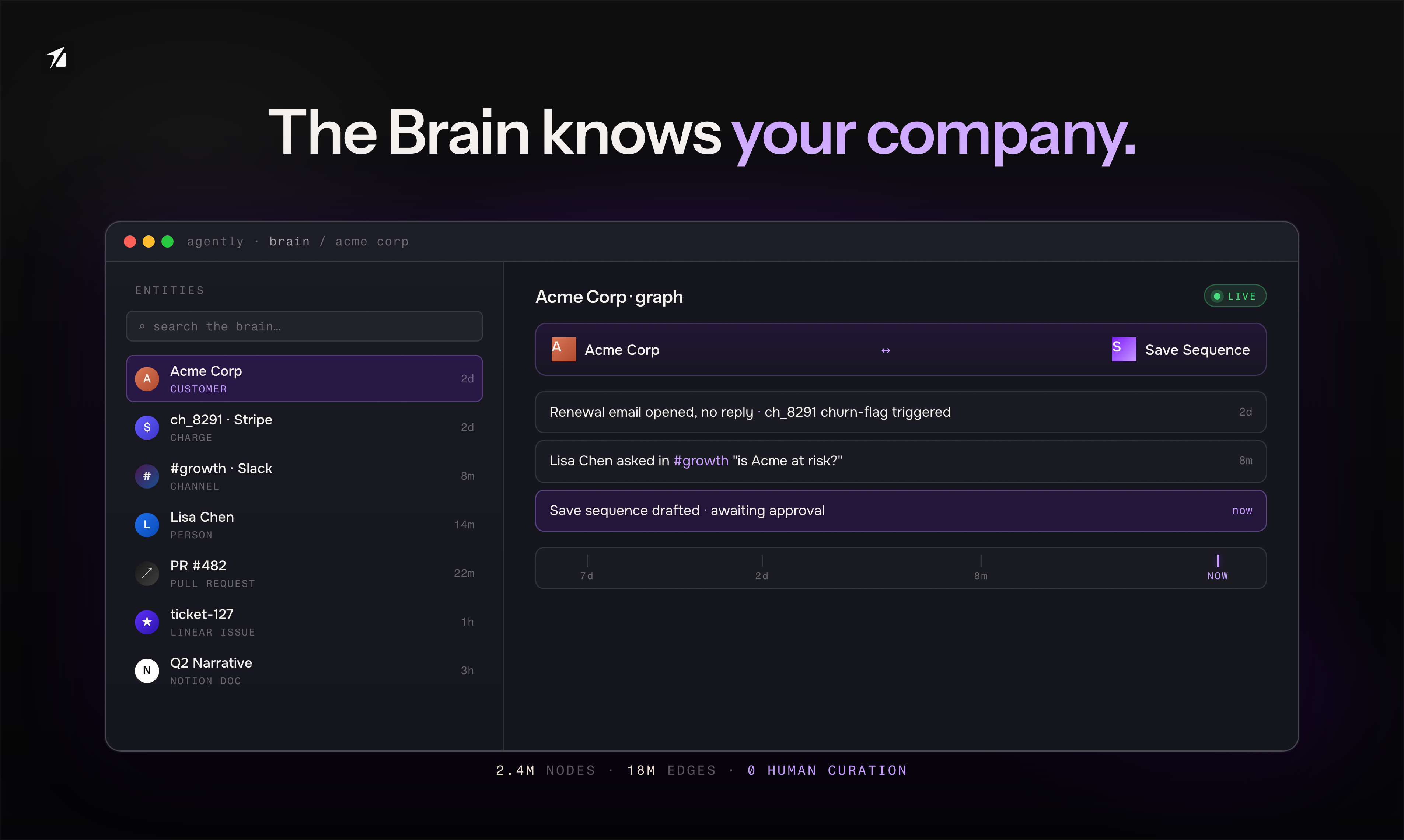Click the bidirectional link arrow in graph
The image size is (1404, 840).
[886, 350]
